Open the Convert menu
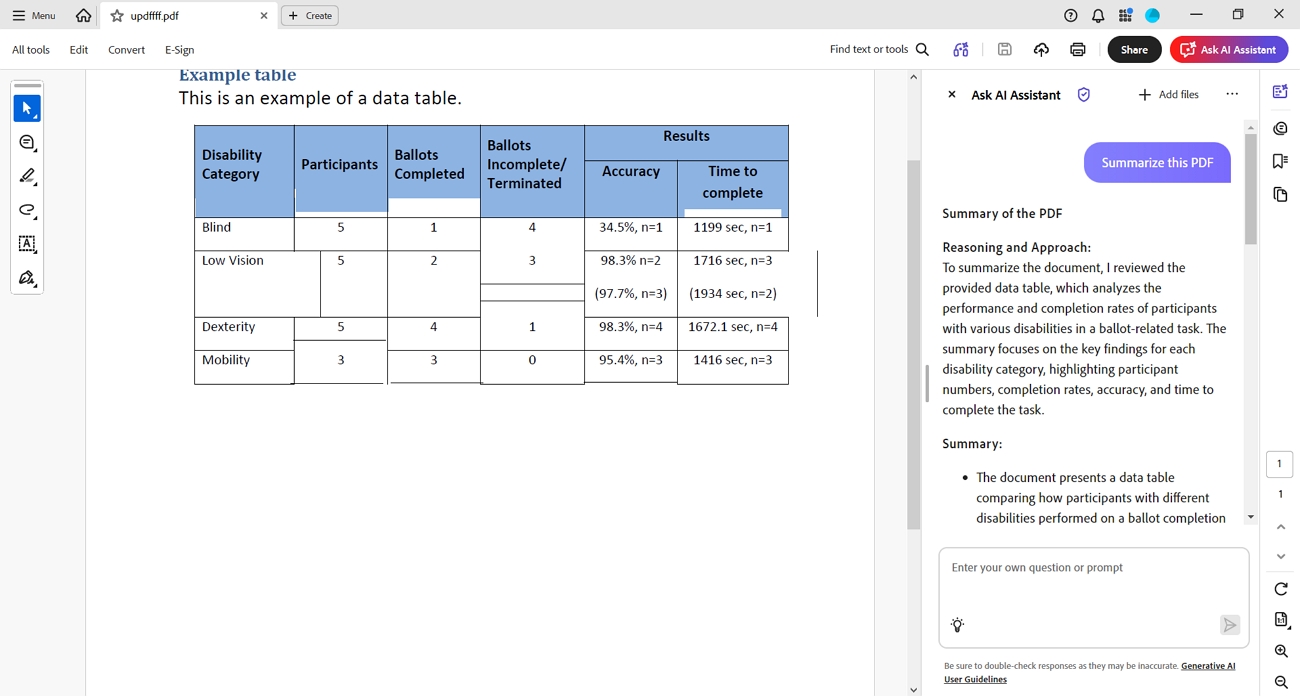Screen dimensions: 1300x696 click(127, 49)
